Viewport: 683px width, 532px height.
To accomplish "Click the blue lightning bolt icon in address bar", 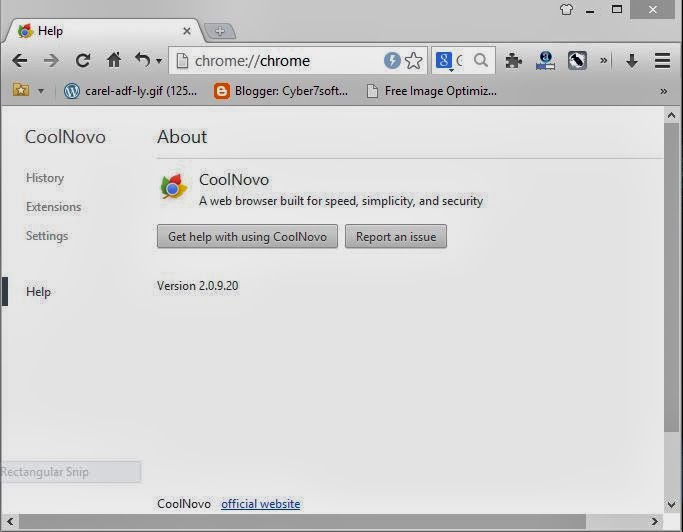I will [x=392, y=60].
